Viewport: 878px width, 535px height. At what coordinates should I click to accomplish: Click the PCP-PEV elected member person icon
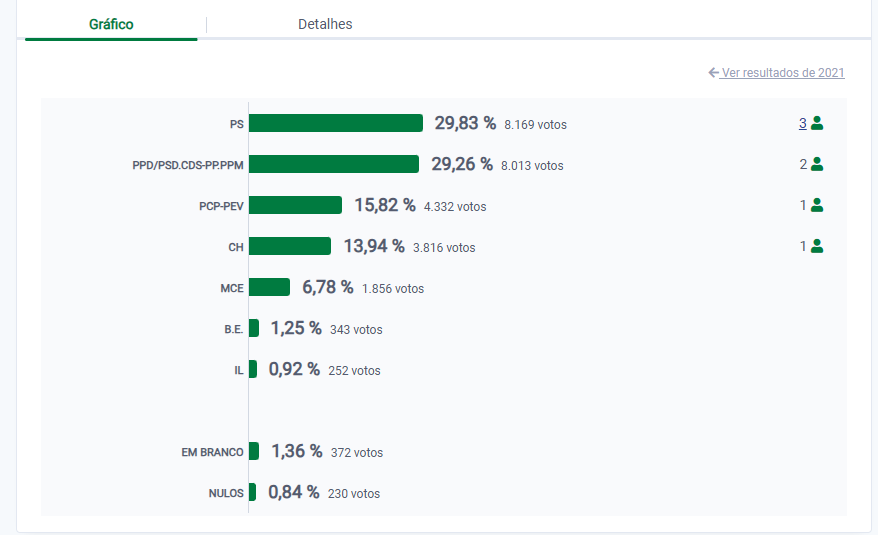pos(817,205)
